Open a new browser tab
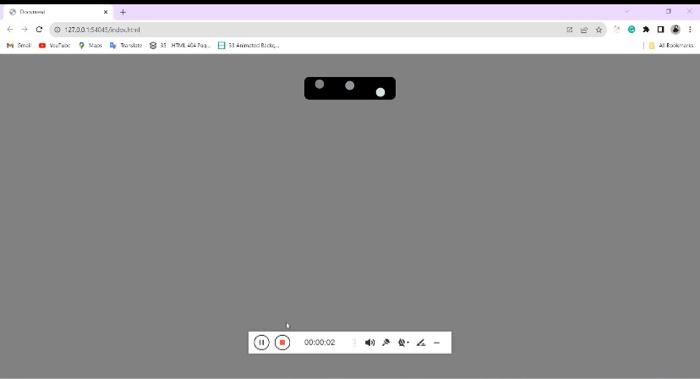The image size is (700, 379). point(123,12)
